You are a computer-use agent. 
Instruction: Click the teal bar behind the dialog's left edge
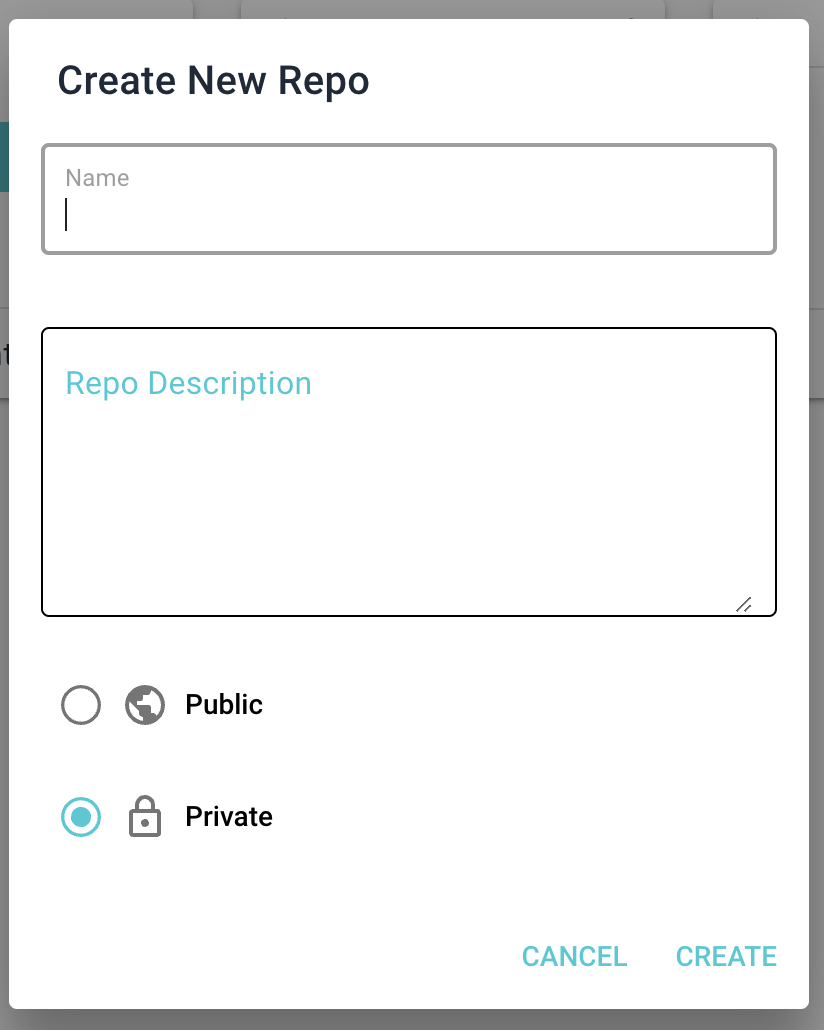[x=4, y=156]
